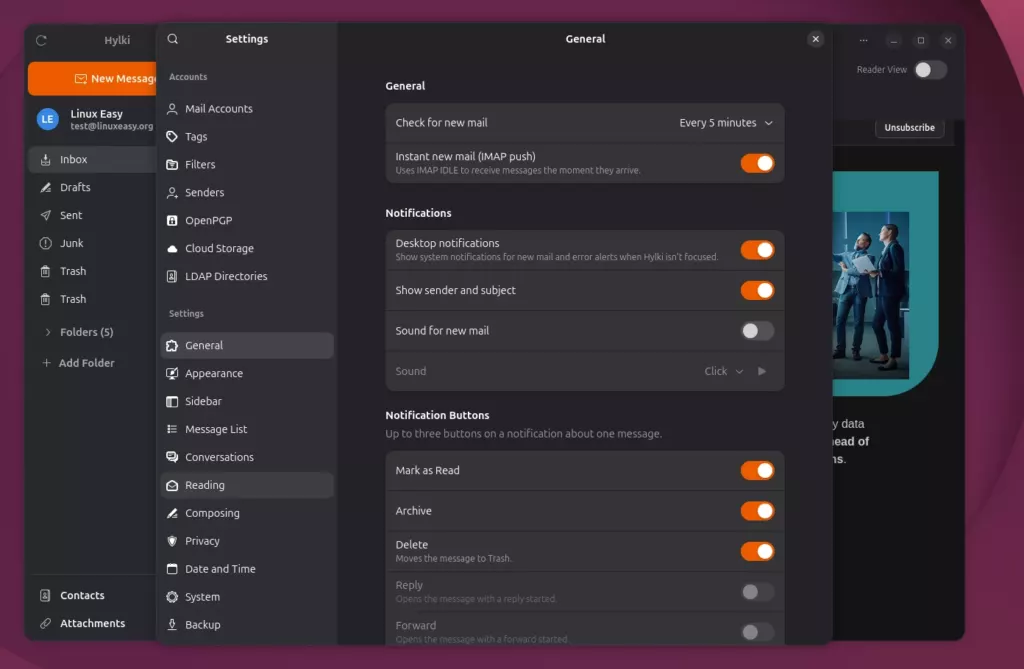Play the notification sound preview
1024x669 pixels.
pyautogui.click(x=761, y=371)
